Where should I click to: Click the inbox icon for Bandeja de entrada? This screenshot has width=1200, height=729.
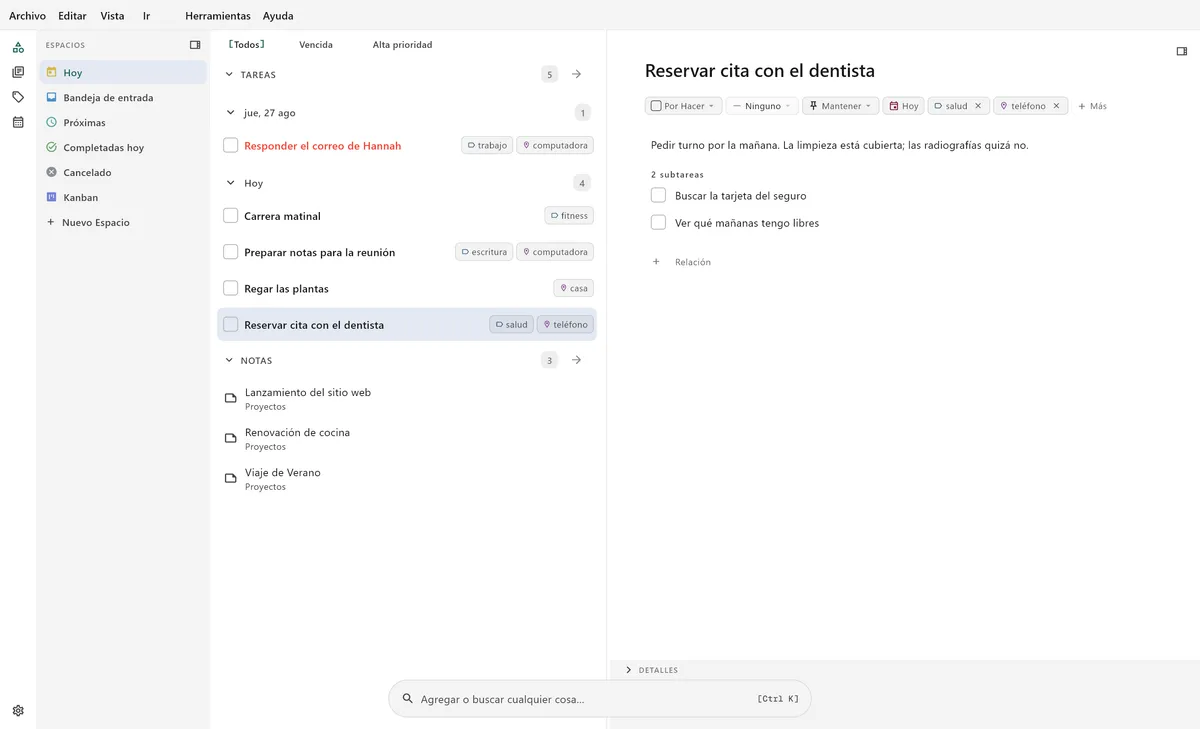click(x=52, y=97)
